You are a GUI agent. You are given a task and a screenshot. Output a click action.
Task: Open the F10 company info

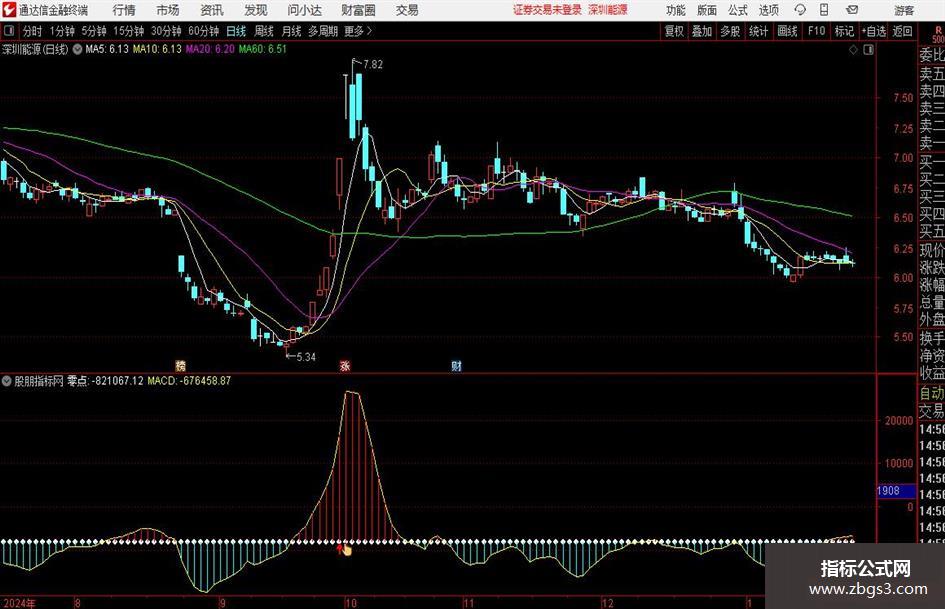[x=816, y=31]
